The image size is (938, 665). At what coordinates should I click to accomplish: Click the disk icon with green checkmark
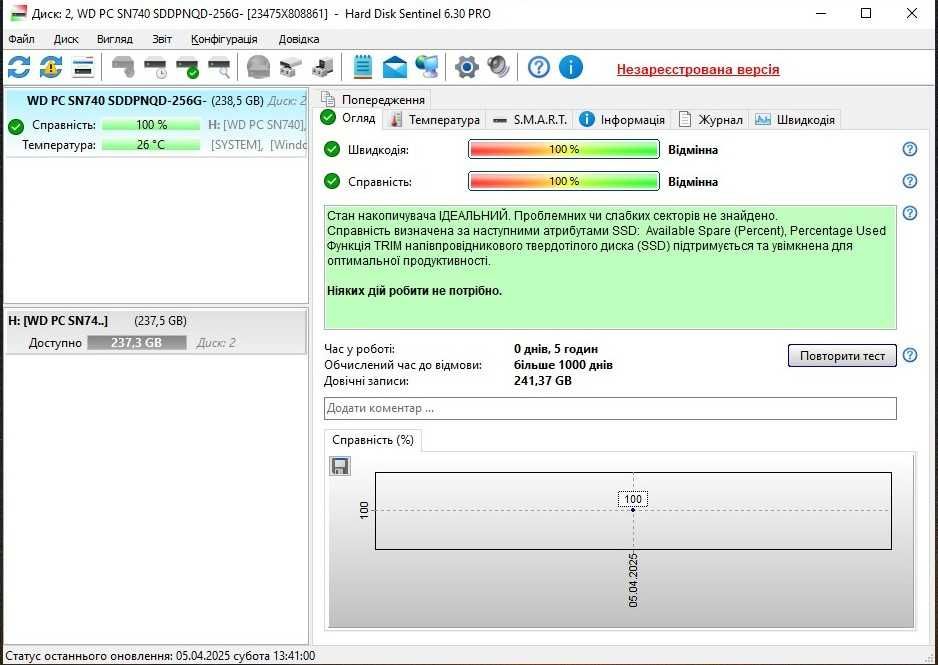pyautogui.click(x=187, y=67)
